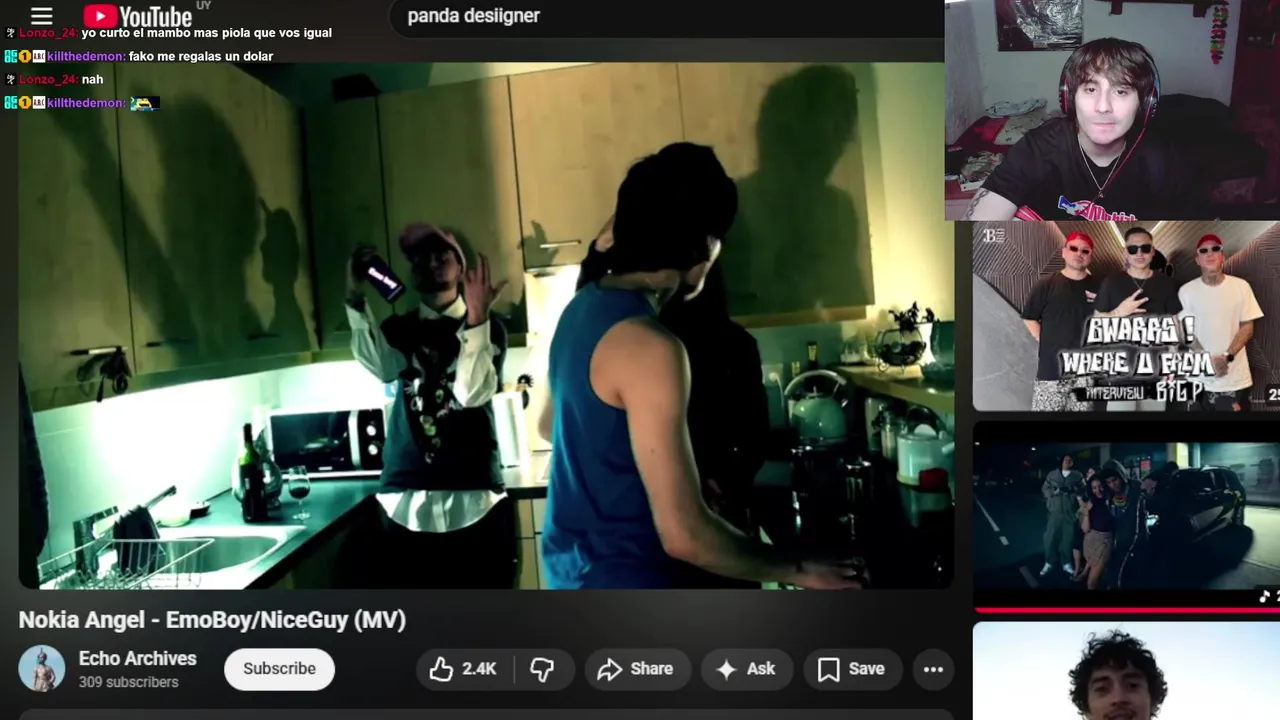The image size is (1280, 720).
Task: Click killthedemon's emoji chat message
Action: (x=144, y=103)
